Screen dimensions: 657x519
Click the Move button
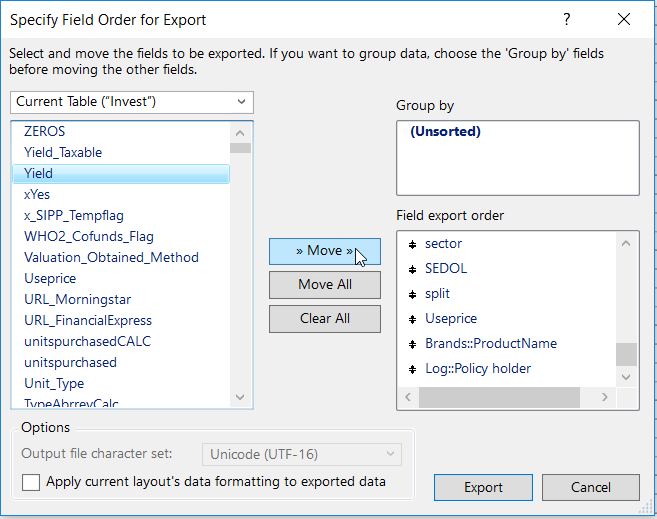[324, 251]
